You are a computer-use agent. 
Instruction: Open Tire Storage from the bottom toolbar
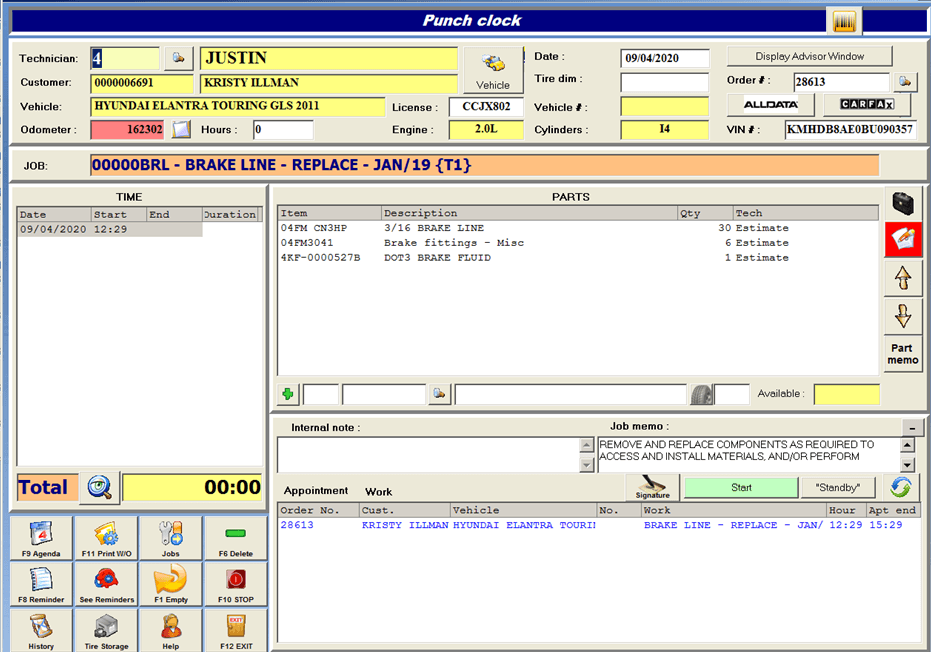tap(106, 629)
